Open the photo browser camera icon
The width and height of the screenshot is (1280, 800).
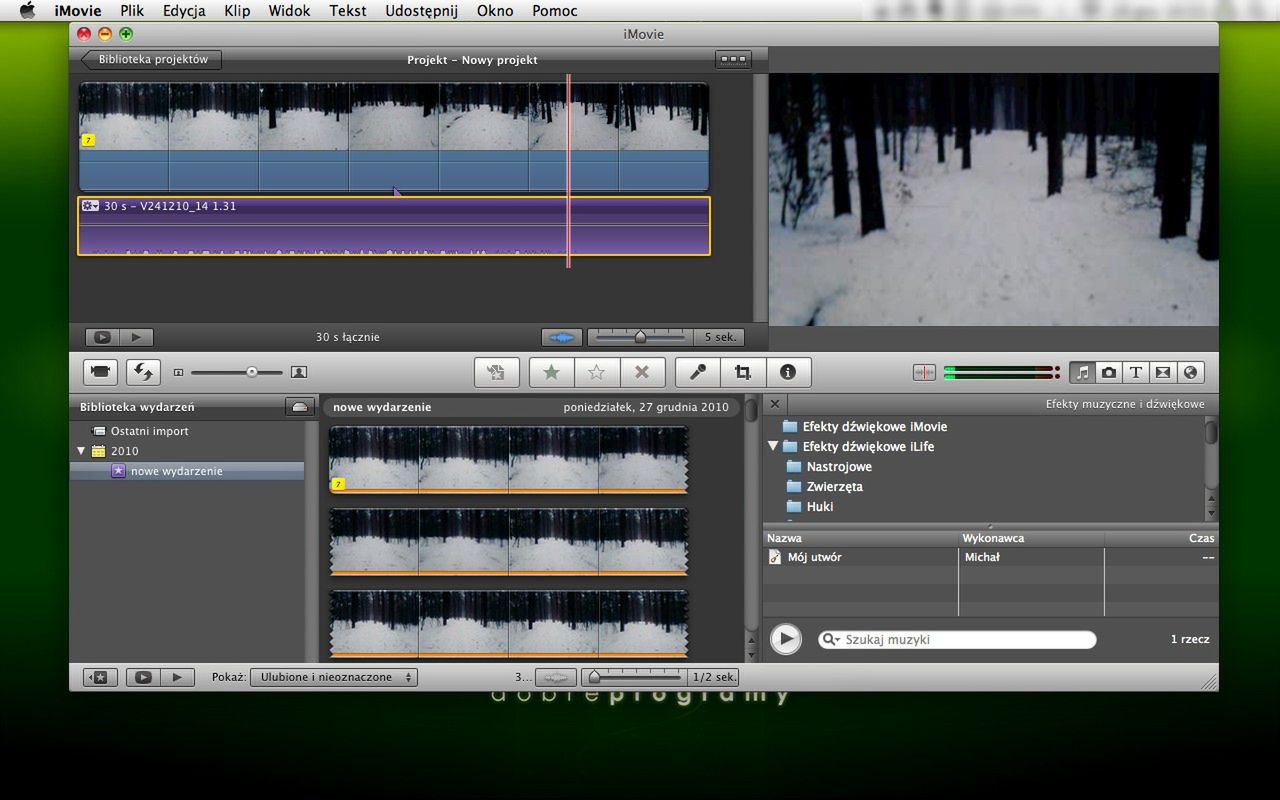[x=1109, y=372]
